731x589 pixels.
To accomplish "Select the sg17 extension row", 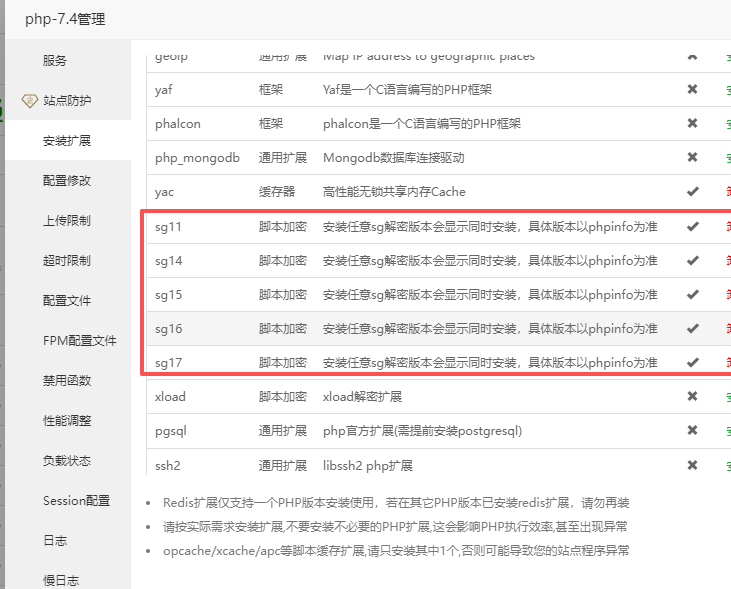I will tap(439, 362).
